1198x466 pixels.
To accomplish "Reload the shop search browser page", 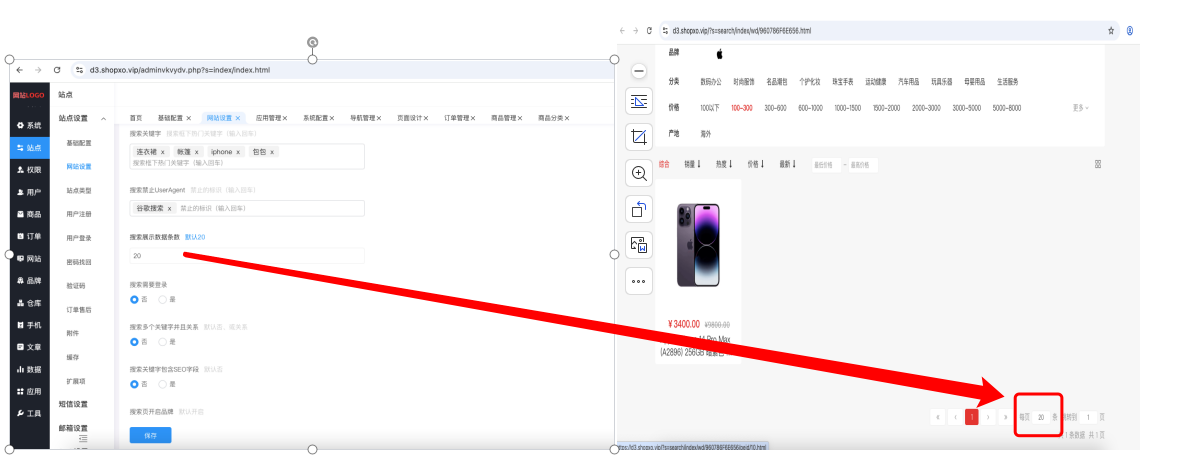I will pos(649,31).
